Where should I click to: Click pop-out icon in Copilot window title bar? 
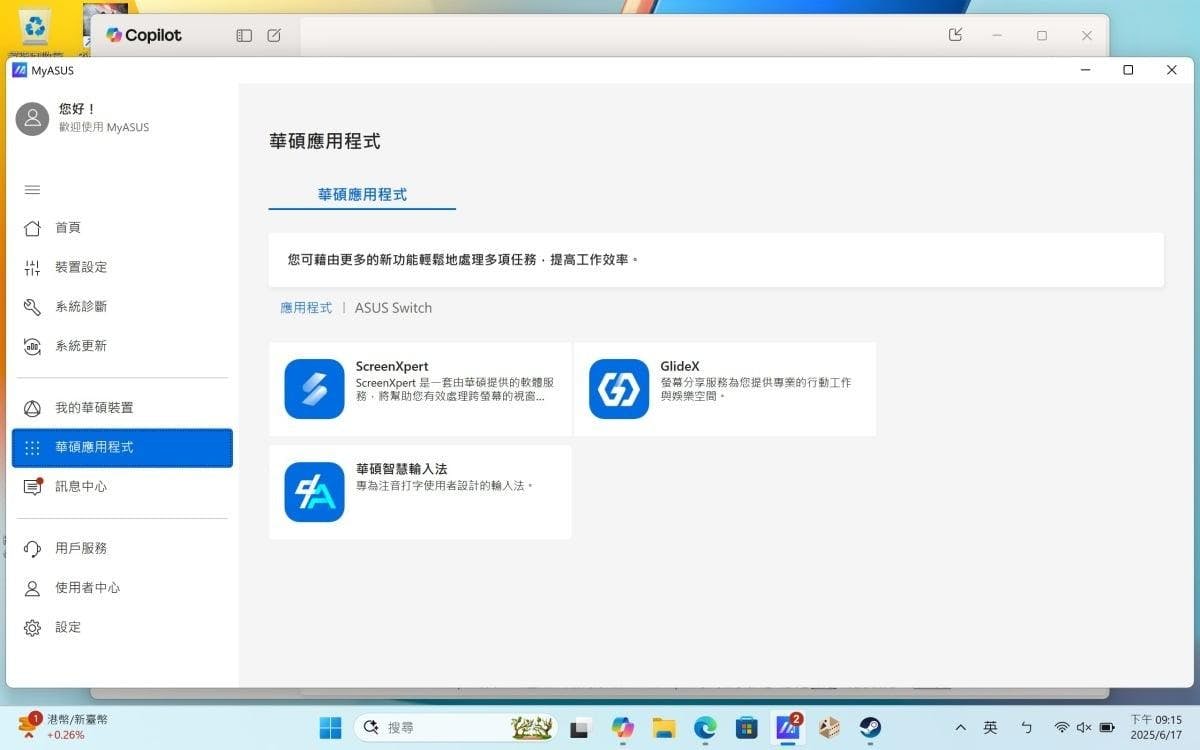pos(955,35)
